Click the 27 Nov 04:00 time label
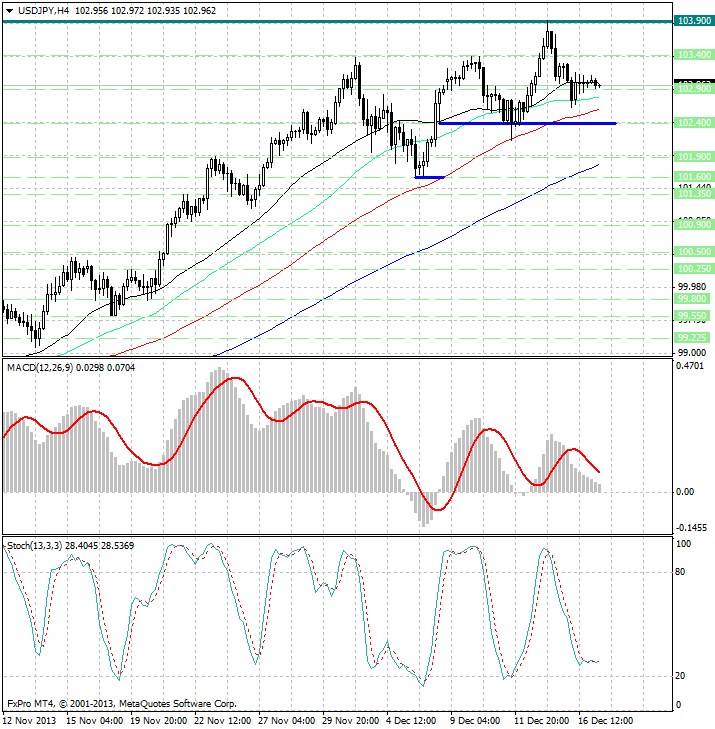This screenshot has width=715, height=729. point(286,721)
